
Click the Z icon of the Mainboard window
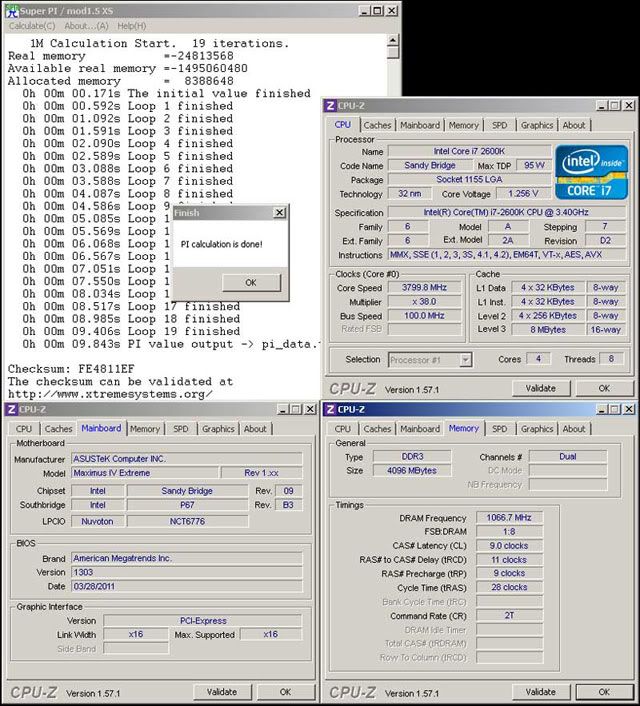[11, 409]
